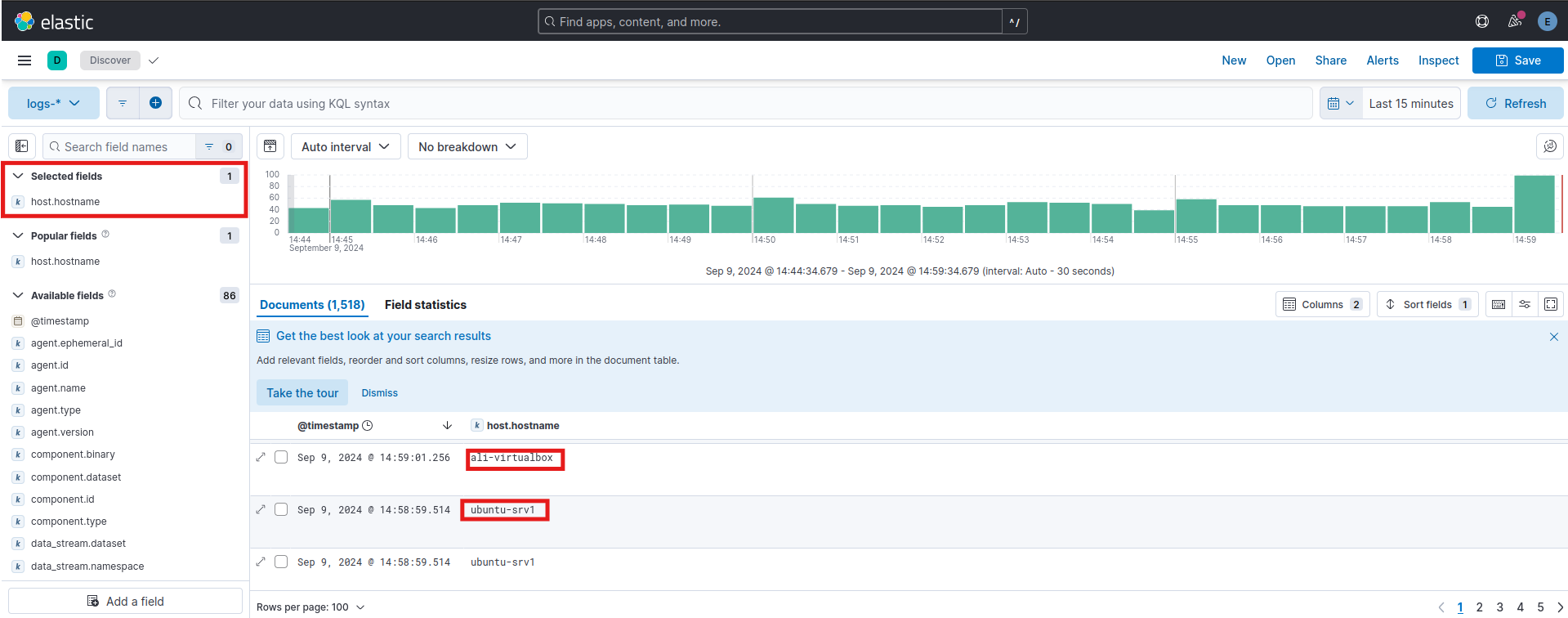
Task: Open the Sort fields popover
Action: [1427, 304]
